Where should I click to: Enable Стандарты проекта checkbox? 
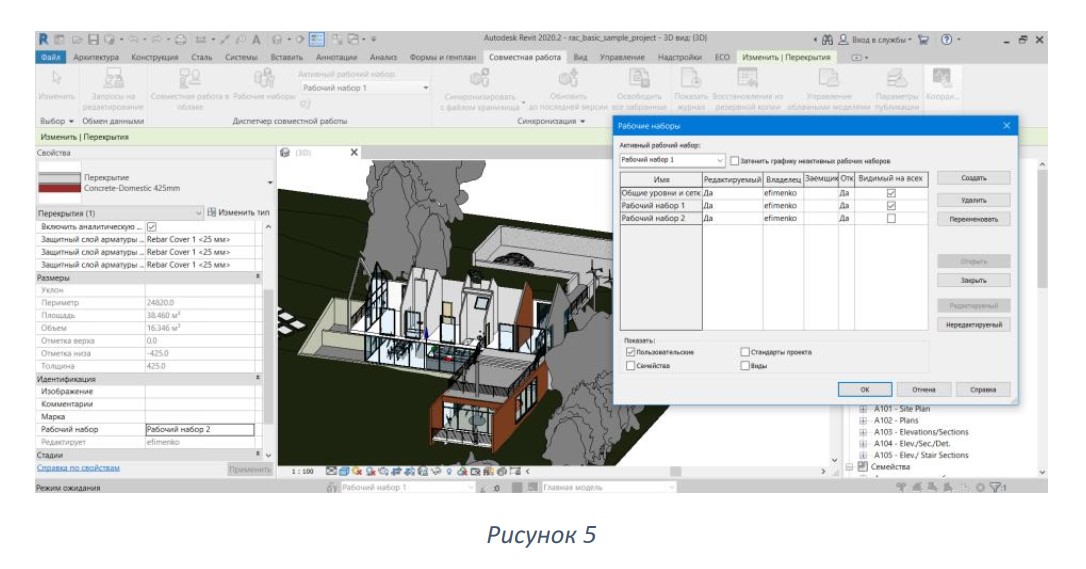[745, 352]
